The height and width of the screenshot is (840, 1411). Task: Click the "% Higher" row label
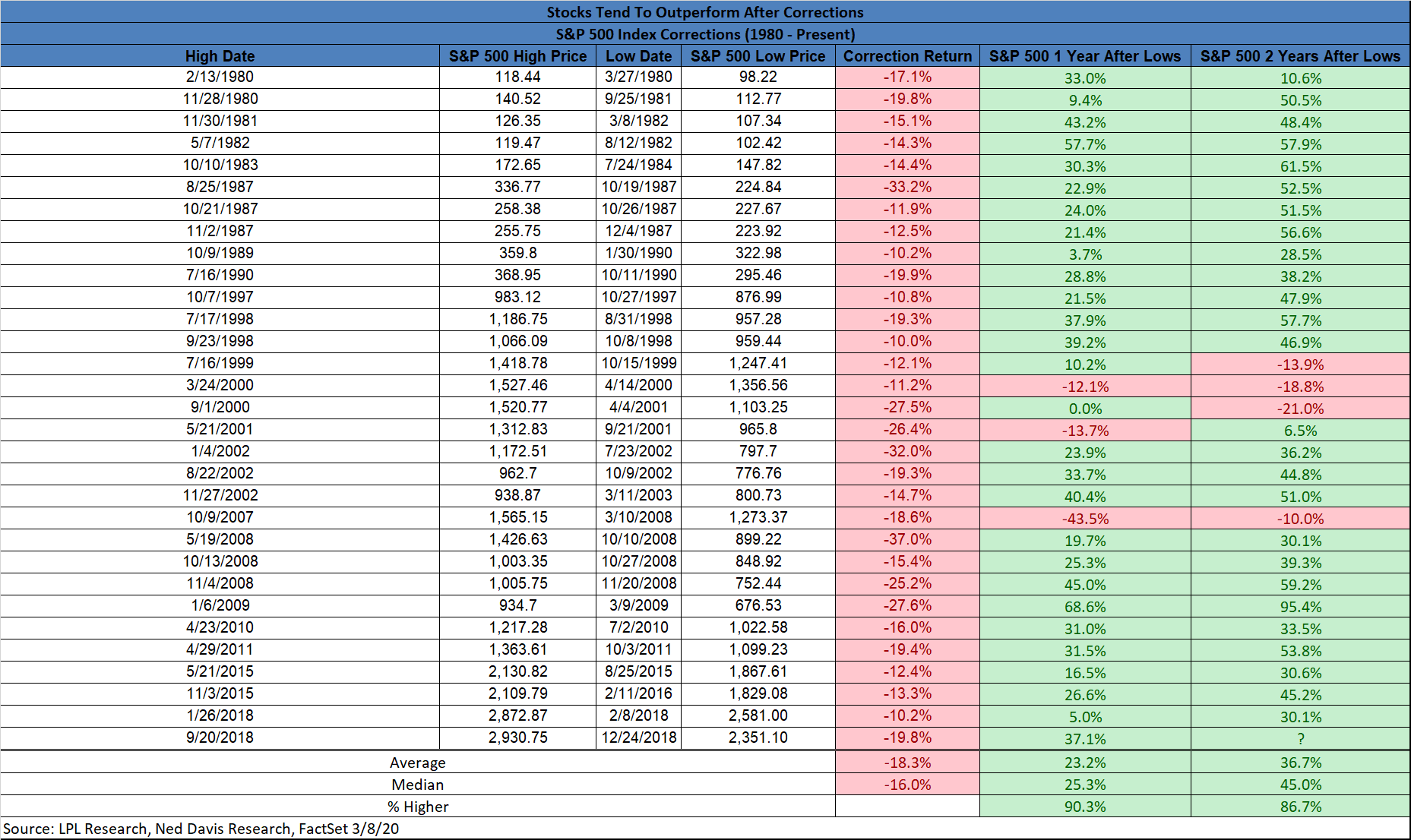(417, 807)
